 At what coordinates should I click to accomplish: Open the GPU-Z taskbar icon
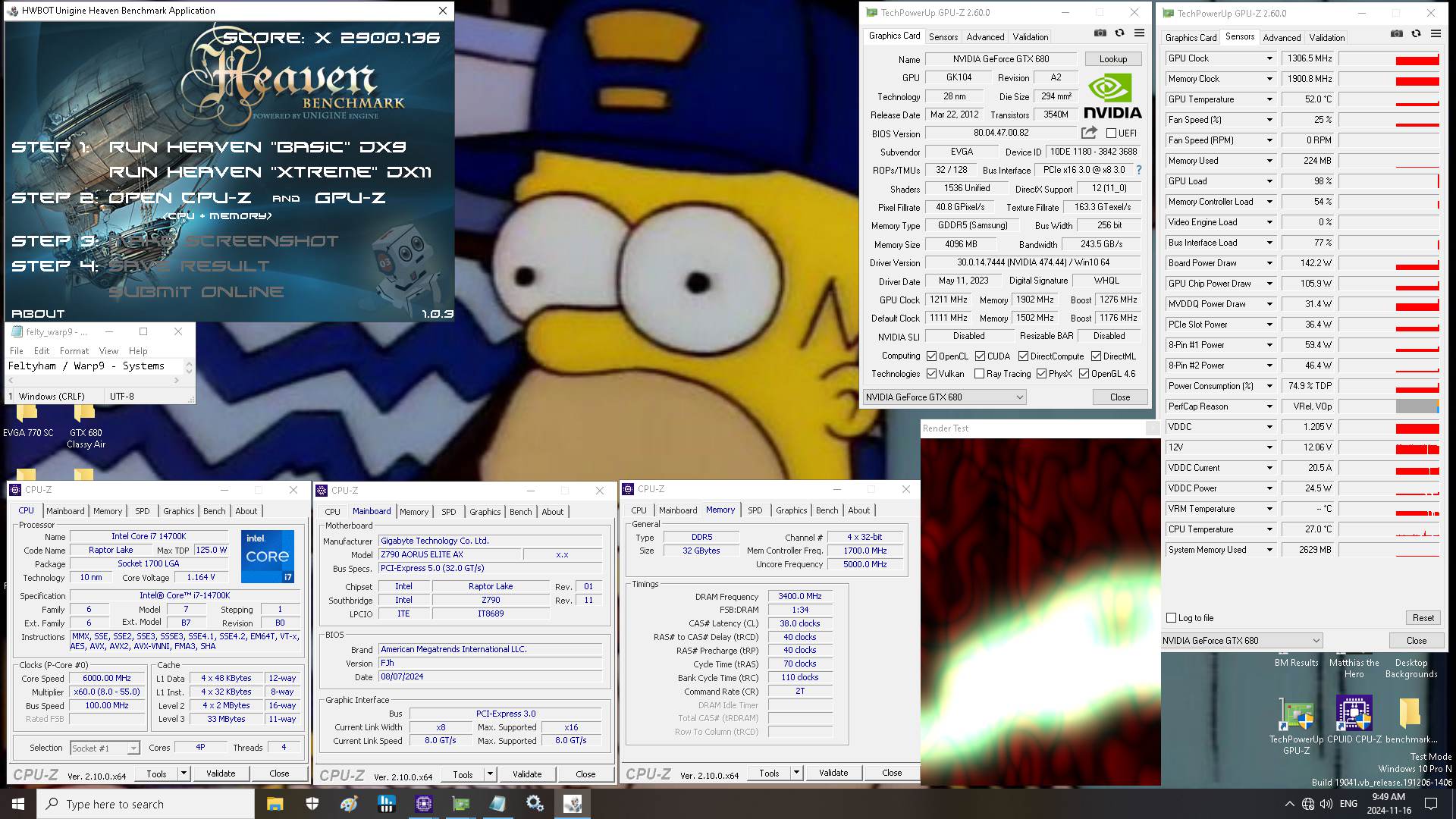coord(461,804)
